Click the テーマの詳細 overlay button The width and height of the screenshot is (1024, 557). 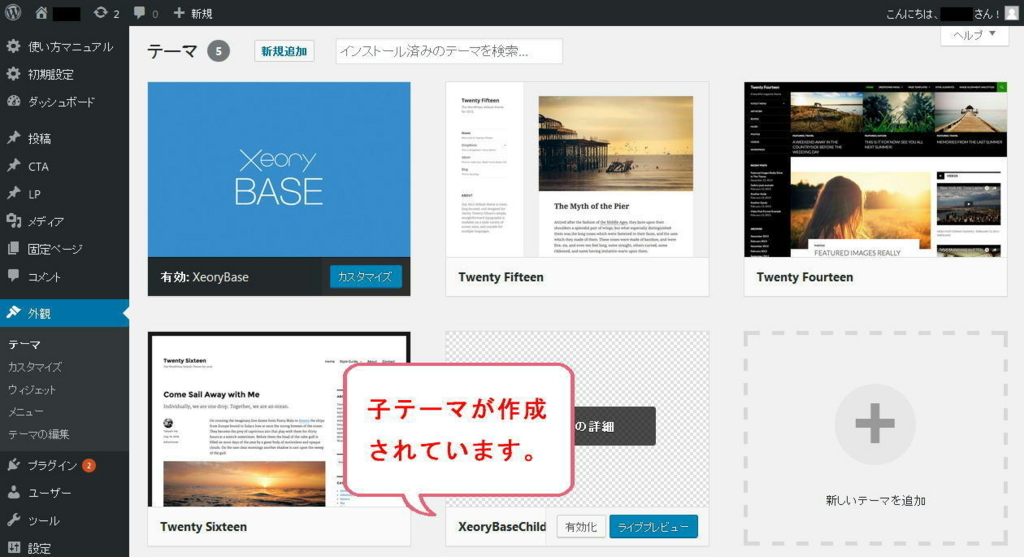[614, 426]
